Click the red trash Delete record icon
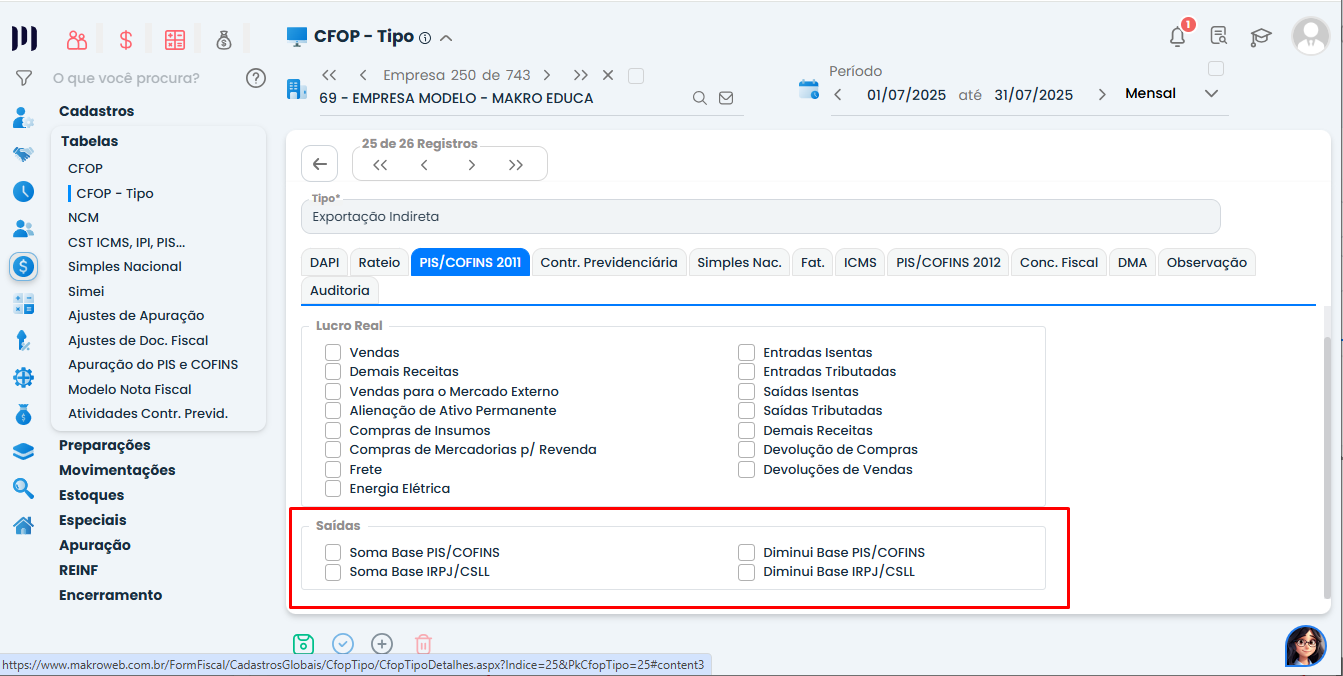1343x676 pixels. [422, 644]
